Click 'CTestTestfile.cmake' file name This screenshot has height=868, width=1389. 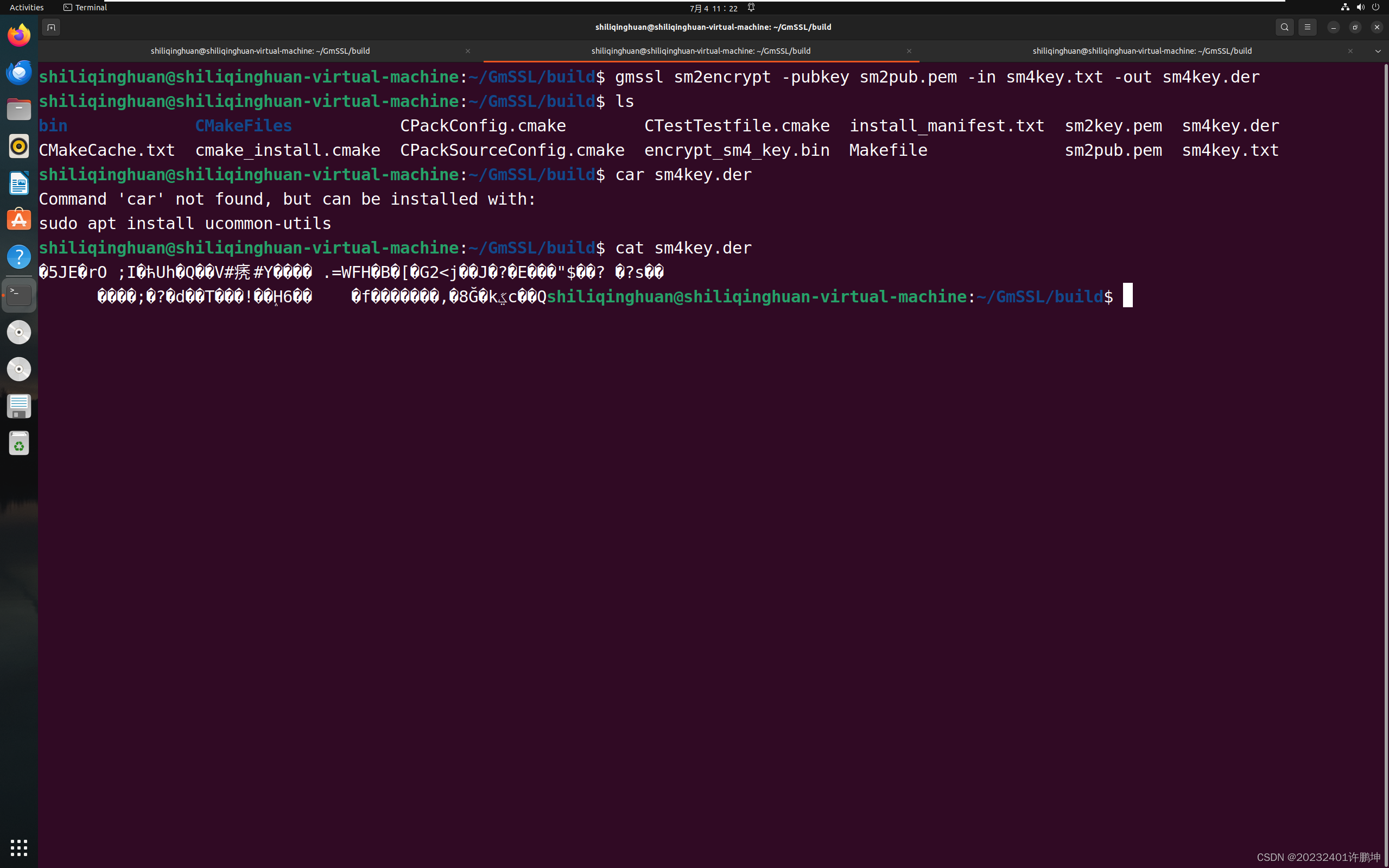point(737,126)
